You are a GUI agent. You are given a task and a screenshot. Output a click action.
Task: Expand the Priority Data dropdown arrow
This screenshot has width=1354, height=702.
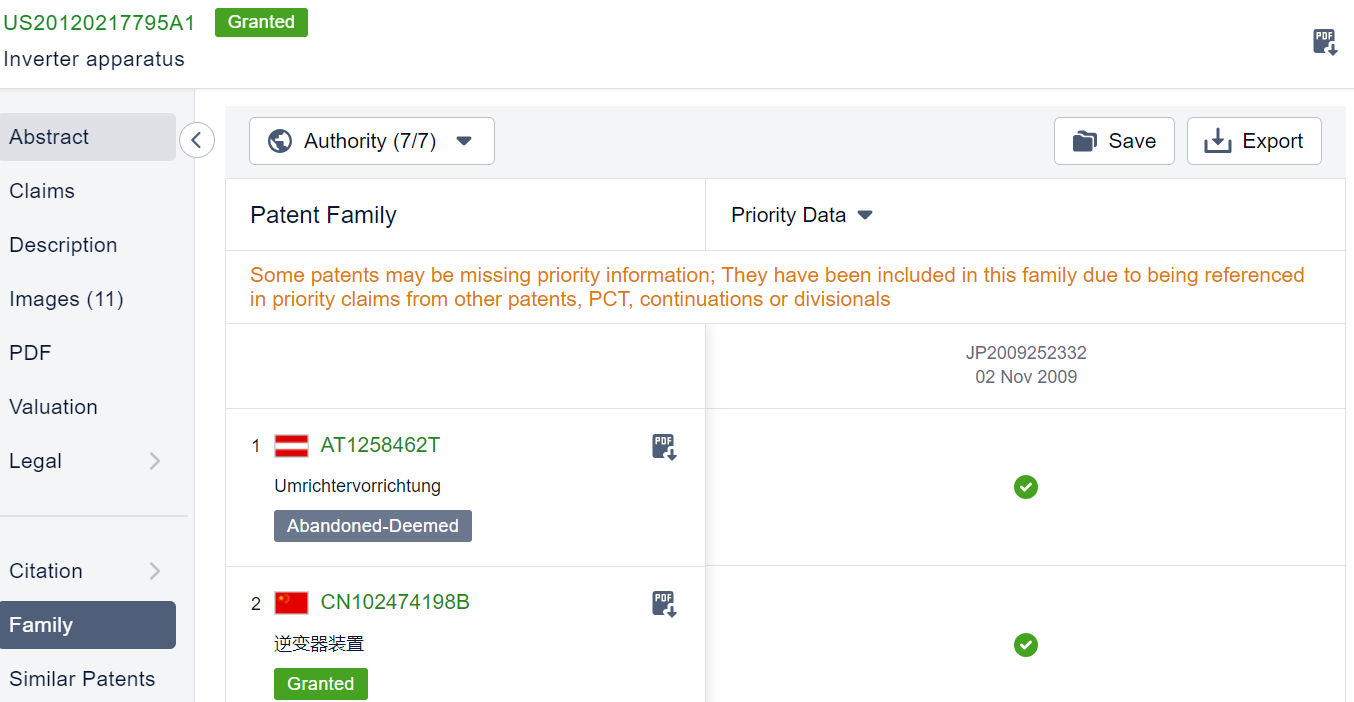click(865, 215)
